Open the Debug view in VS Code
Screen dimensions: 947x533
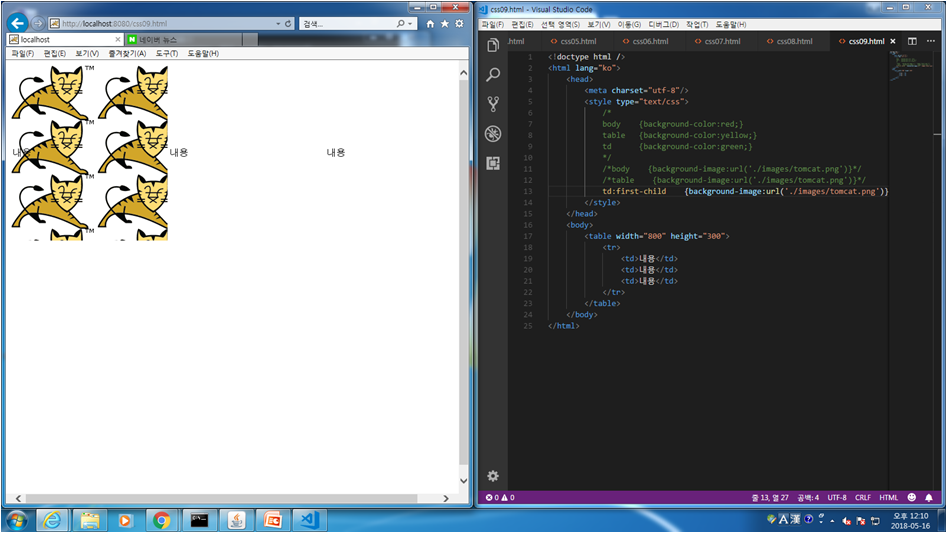[x=493, y=133]
